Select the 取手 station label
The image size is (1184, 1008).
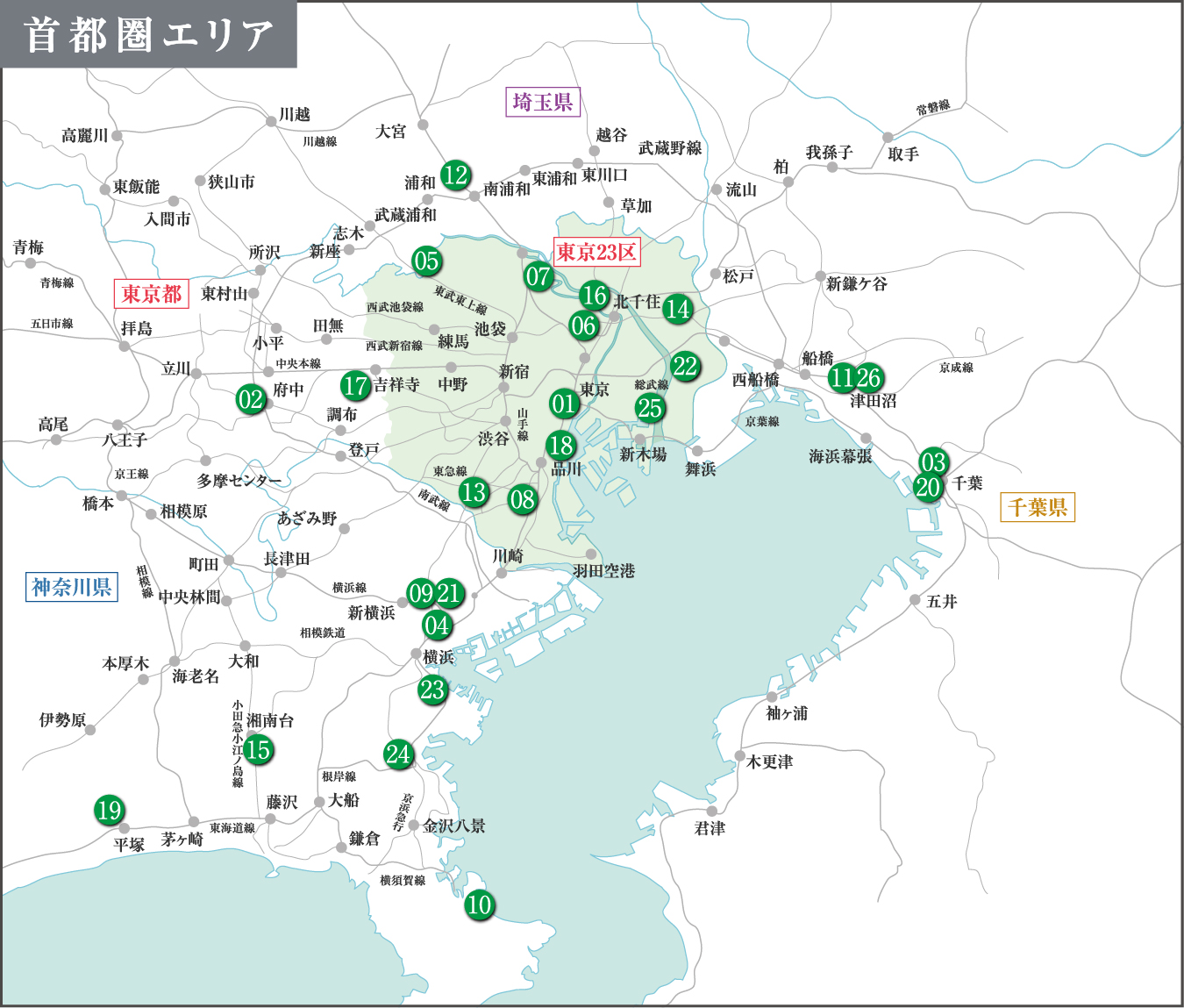pos(903,154)
